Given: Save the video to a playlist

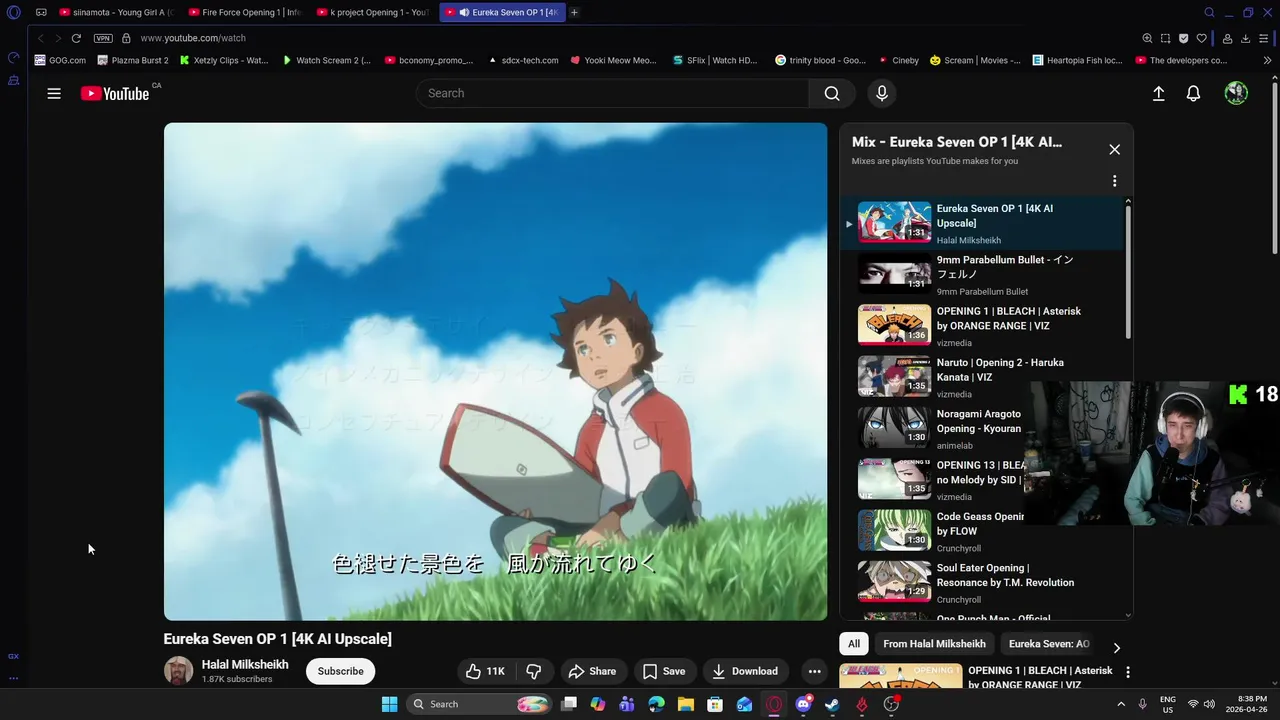Looking at the screenshot, I should pyautogui.click(x=664, y=671).
